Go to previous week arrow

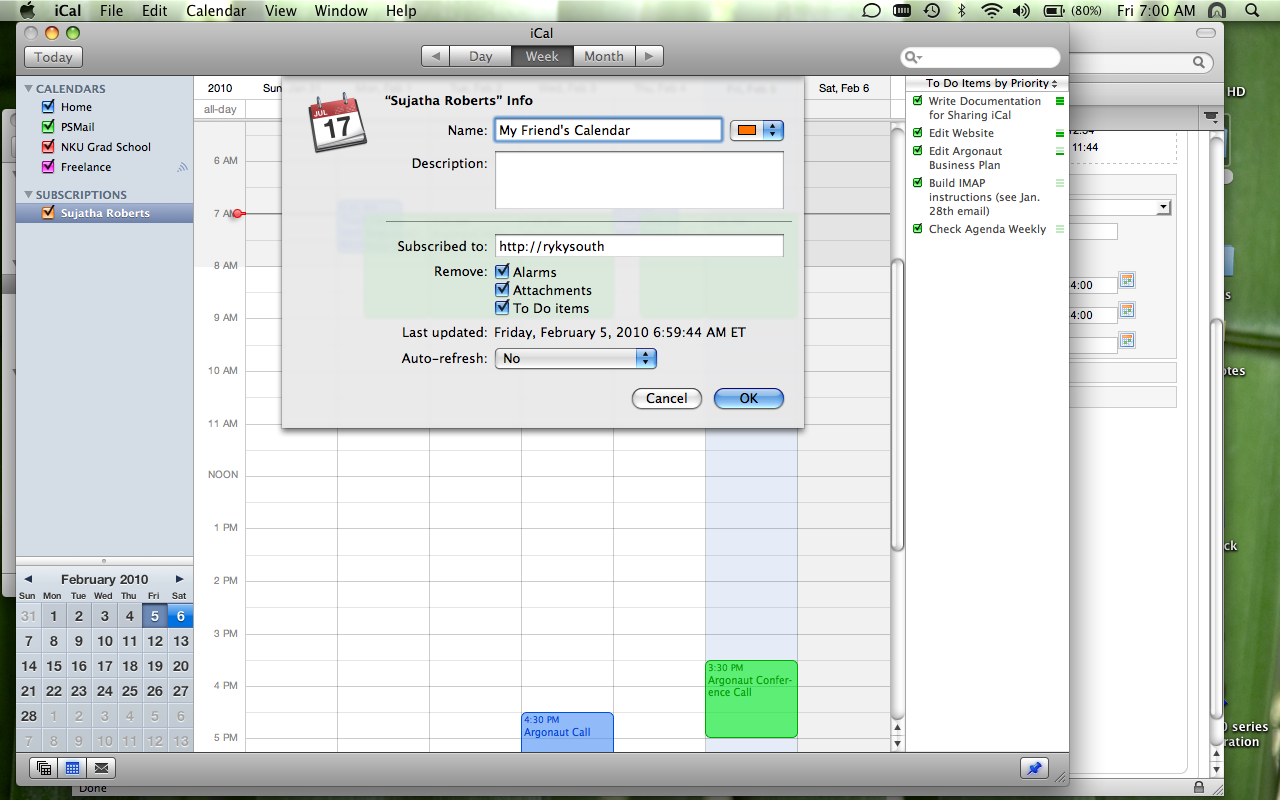pos(435,57)
